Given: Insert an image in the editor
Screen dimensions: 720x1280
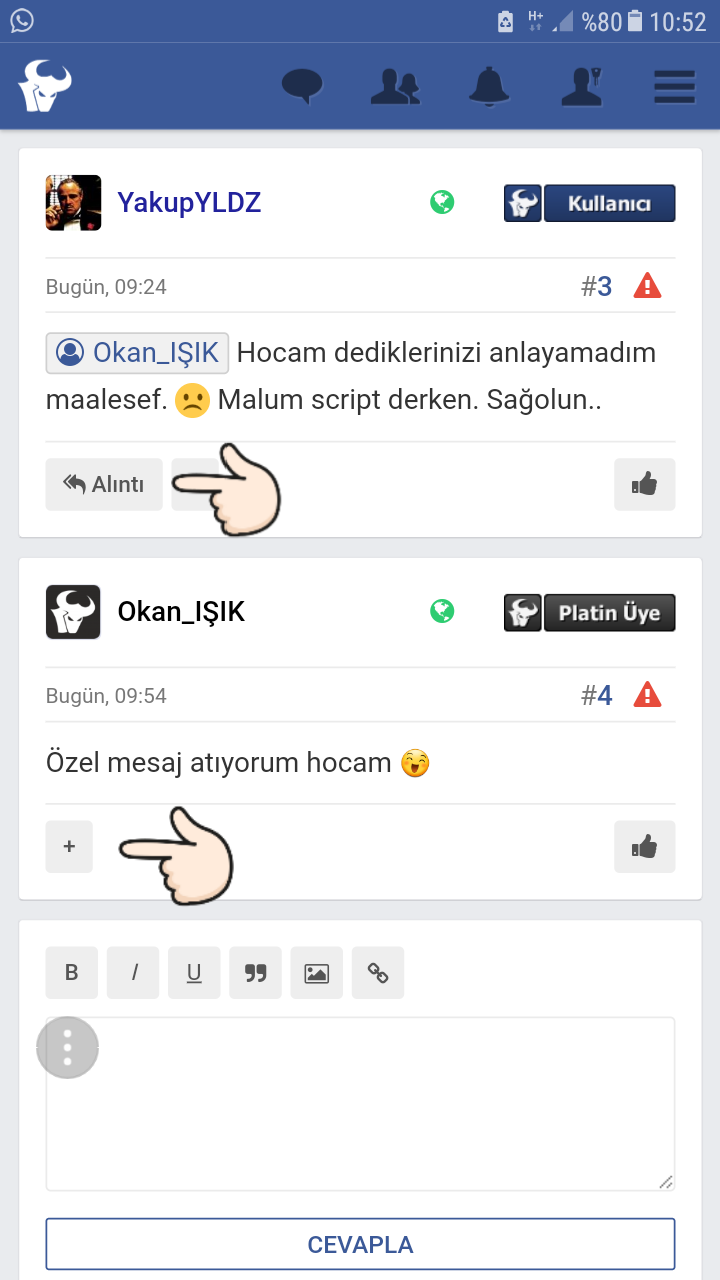Looking at the screenshot, I should pyautogui.click(x=317, y=973).
